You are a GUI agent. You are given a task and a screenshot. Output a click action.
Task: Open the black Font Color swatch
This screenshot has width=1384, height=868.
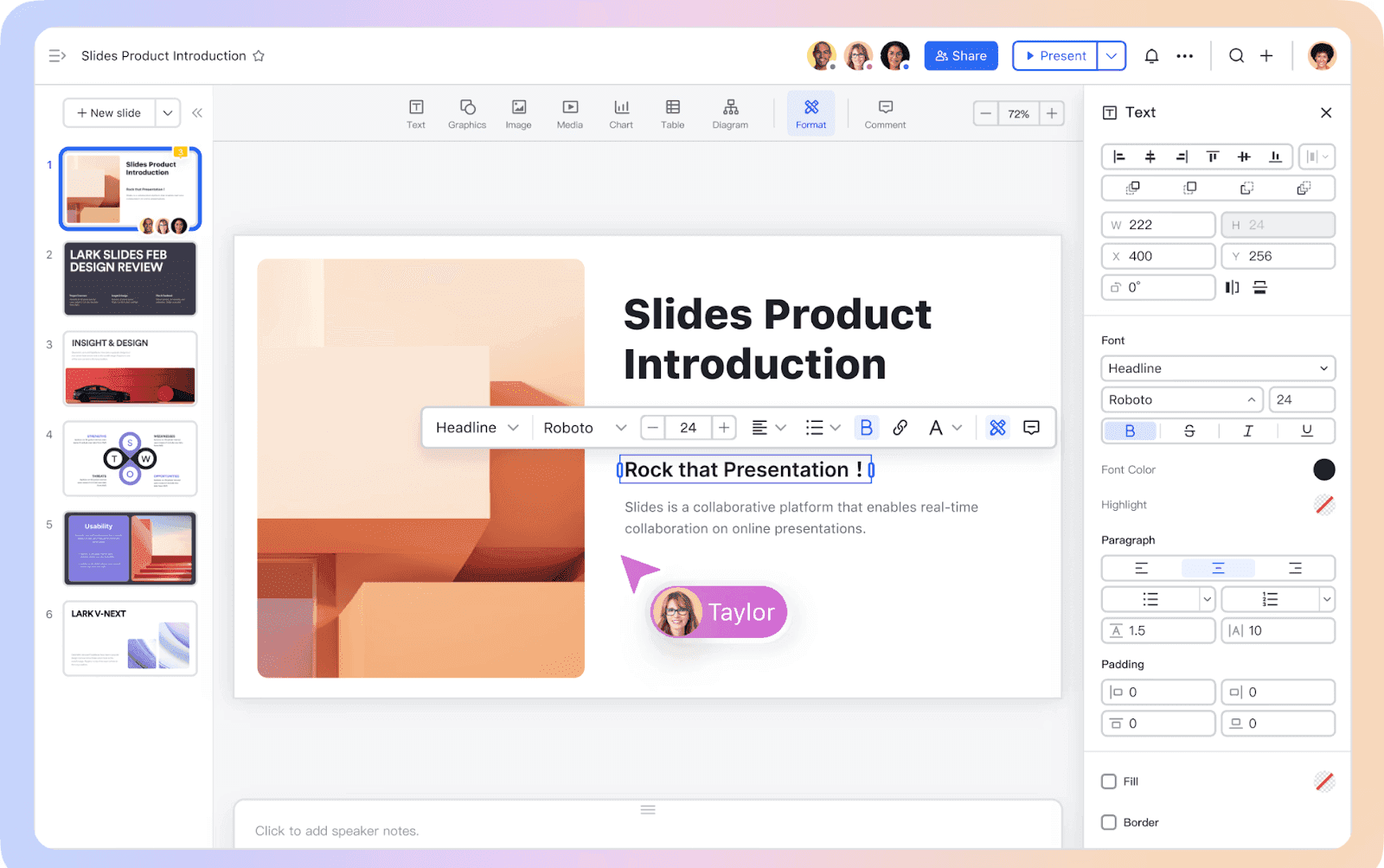[x=1323, y=469]
